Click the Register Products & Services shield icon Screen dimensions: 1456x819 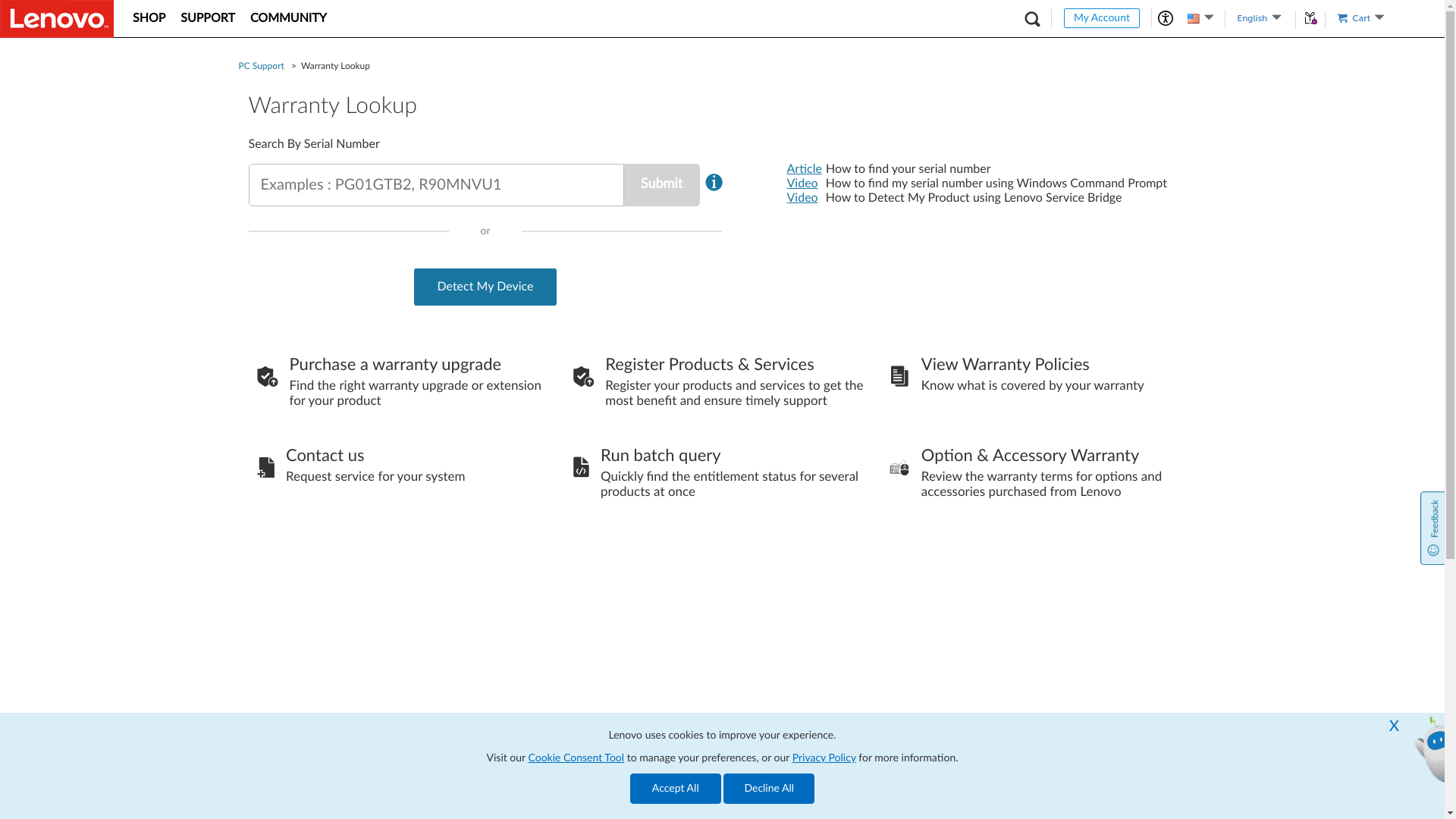[583, 376]
